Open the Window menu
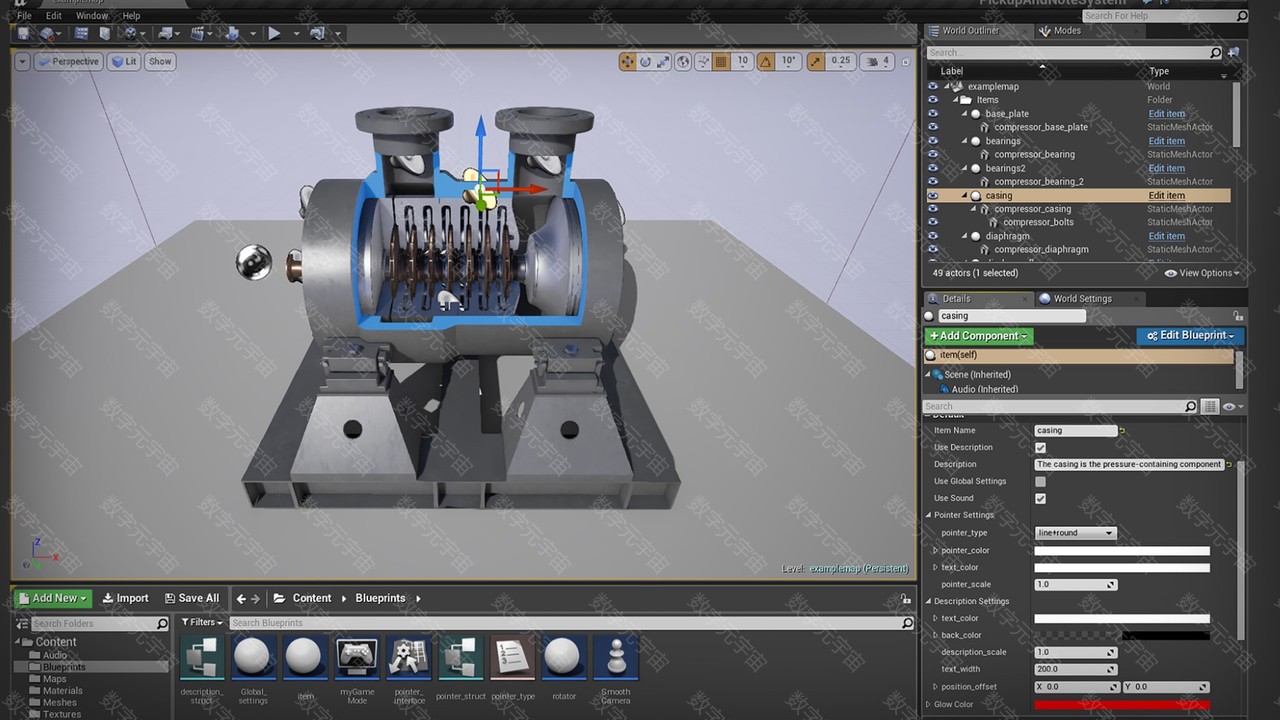Image resolution: width=1280 pixels, height=720 pixels. click(x=92, y=16)
